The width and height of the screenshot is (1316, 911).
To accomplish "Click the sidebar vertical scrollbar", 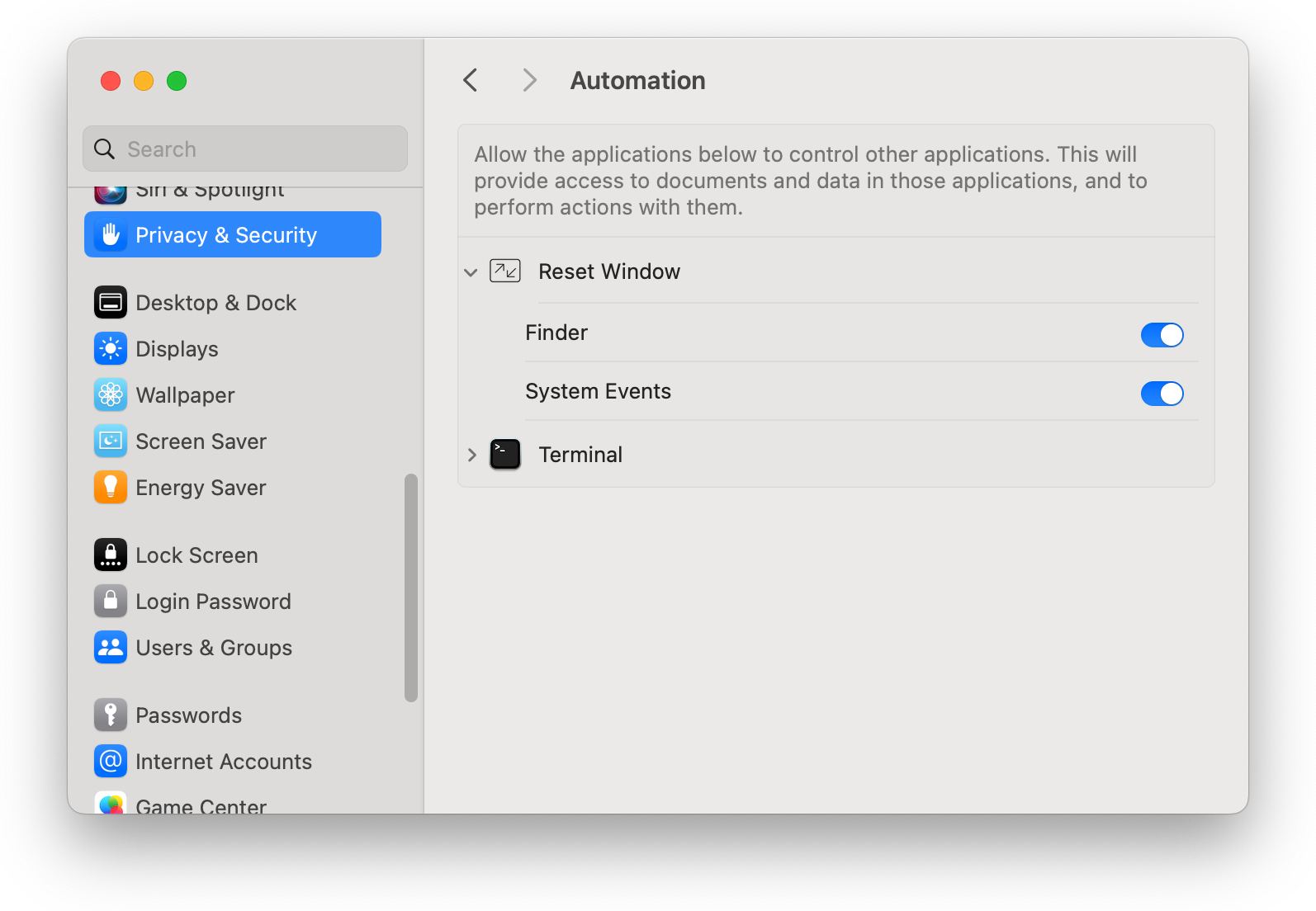I will tap(411, 588).
